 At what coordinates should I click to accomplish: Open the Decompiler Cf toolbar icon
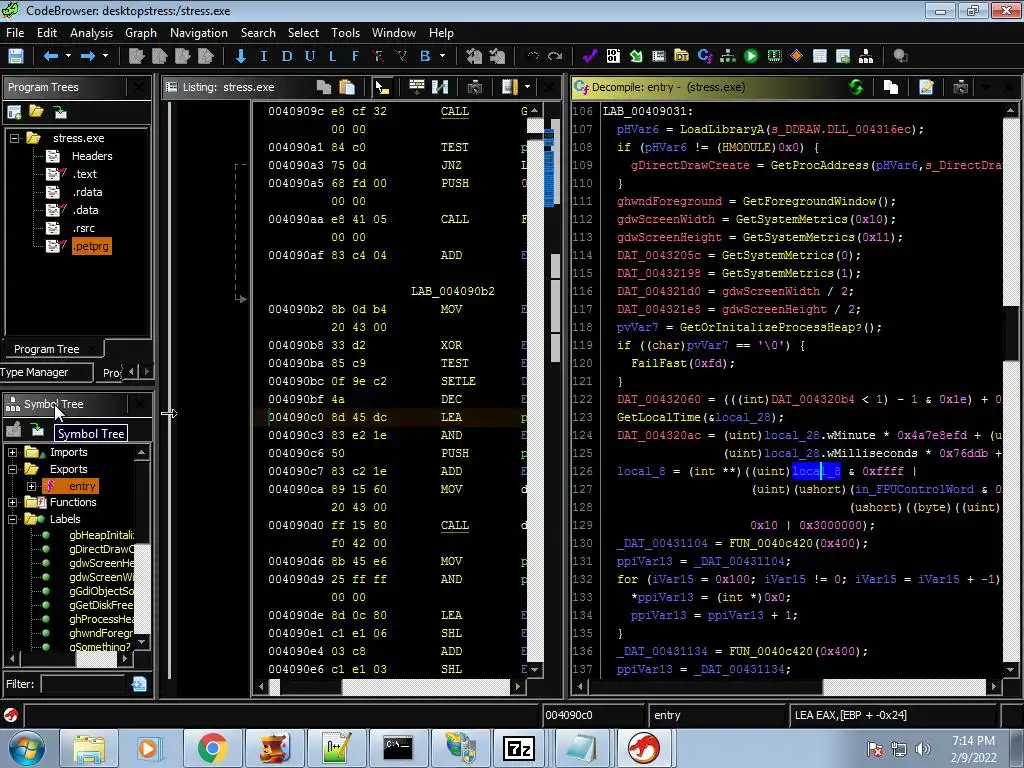705,56
